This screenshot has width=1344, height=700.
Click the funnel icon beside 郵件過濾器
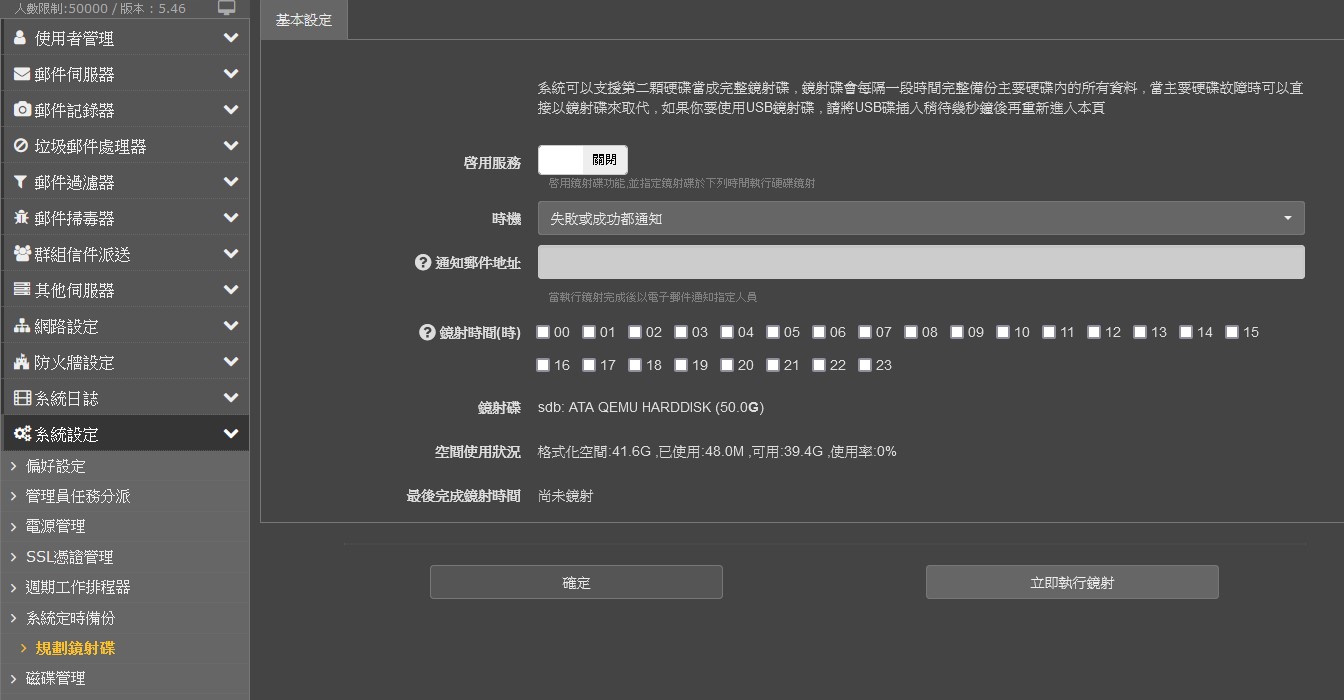[21, 182]
